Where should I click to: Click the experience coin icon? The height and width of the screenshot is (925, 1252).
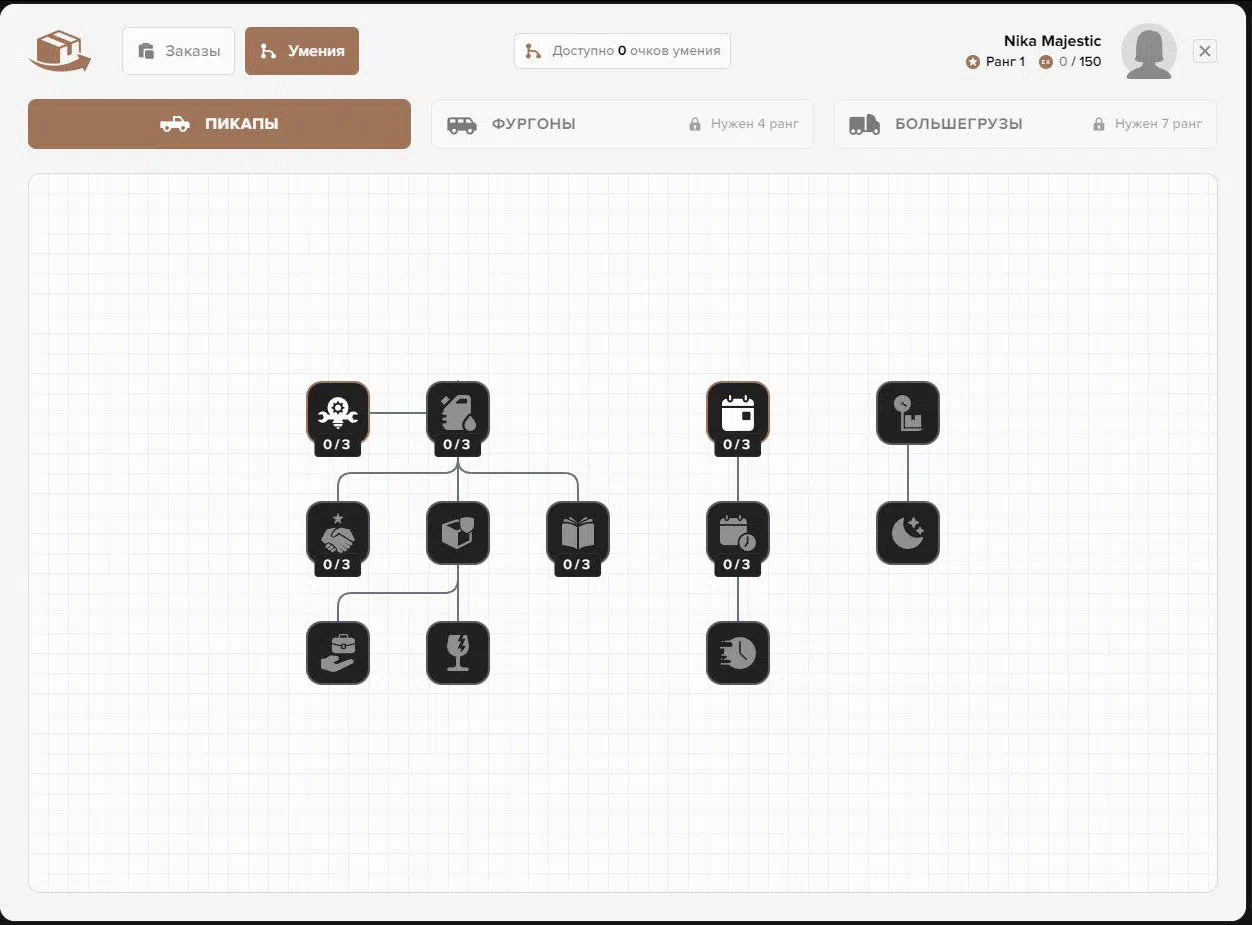[1046, 62]
